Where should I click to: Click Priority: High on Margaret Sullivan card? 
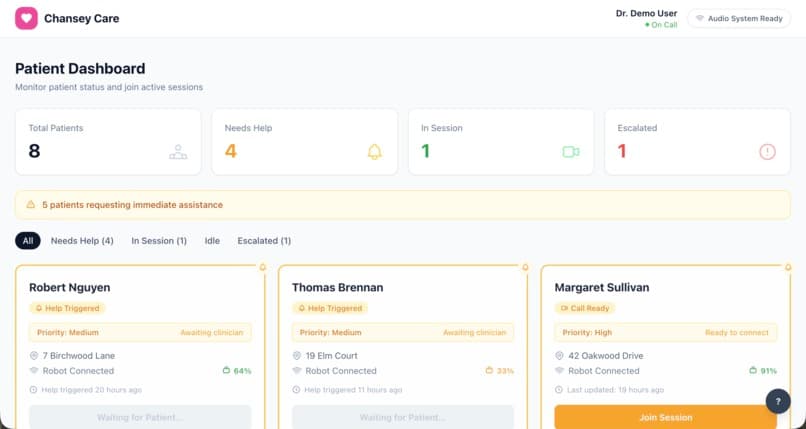pos(587,332)
